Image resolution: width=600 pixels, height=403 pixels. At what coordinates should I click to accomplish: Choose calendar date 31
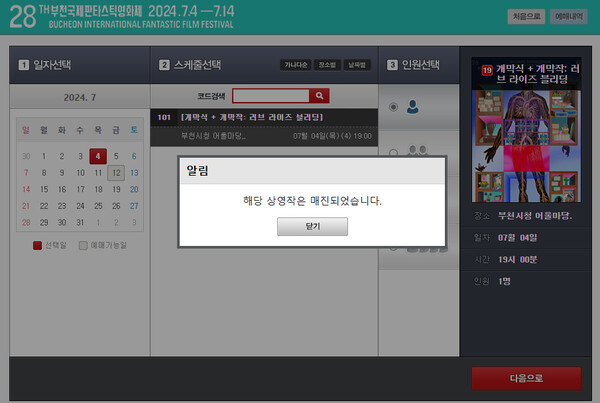80,222
